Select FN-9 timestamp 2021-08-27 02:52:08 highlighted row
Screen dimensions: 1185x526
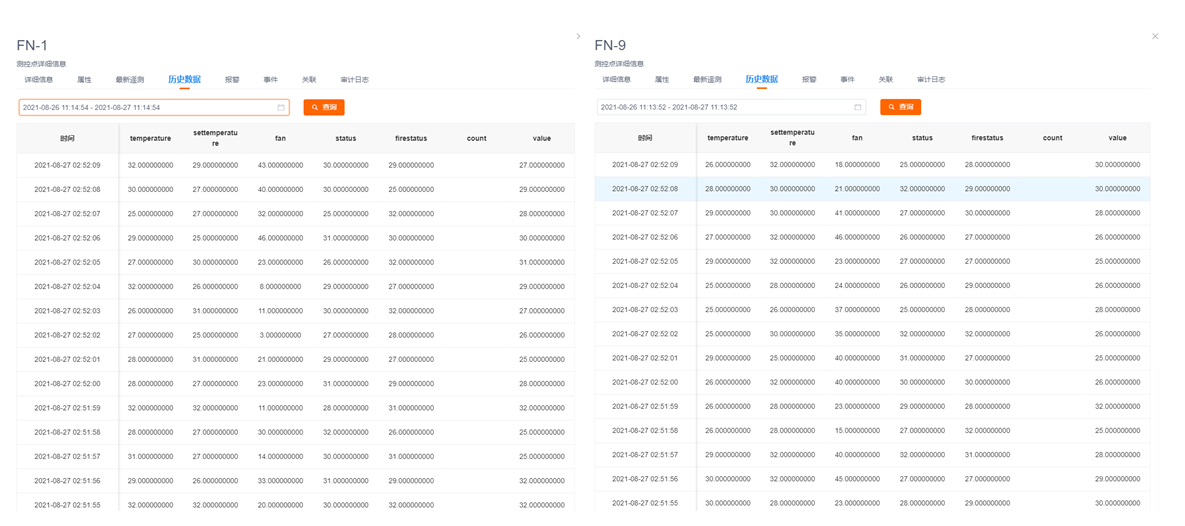pyautogui.click(x=645, y=189)
